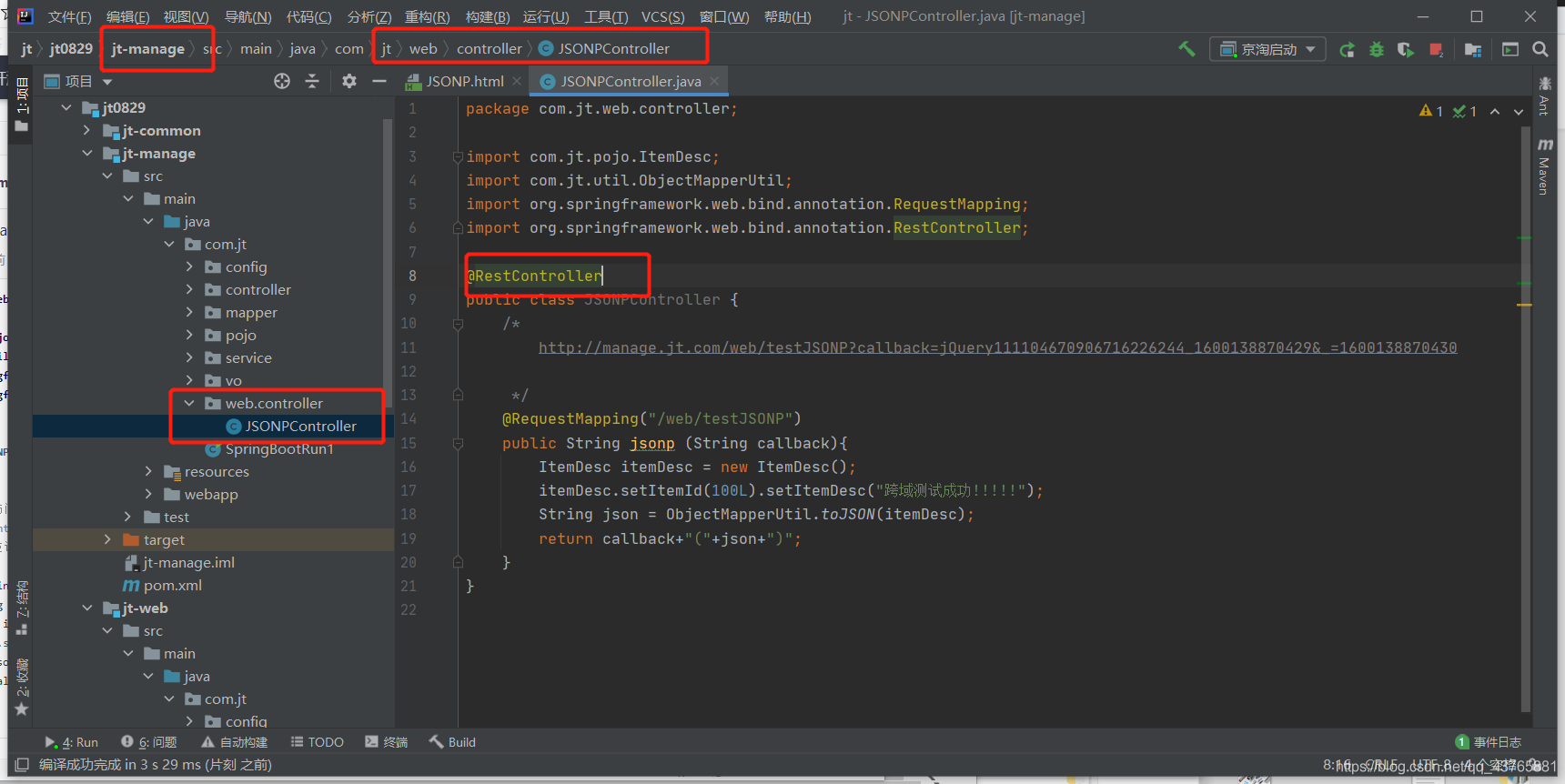Close the JSONPController.java tab
The image size is (1565, 784).
pyautogui.click(x=714, y=81)
